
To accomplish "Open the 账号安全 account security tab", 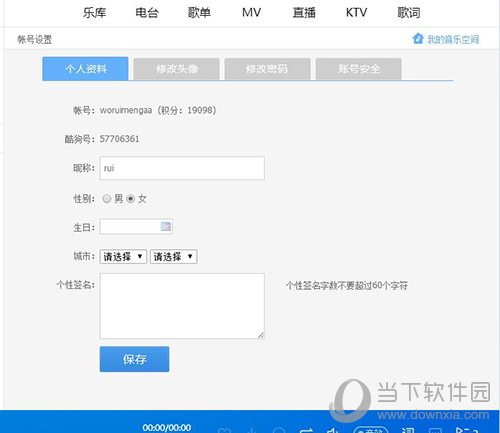I will 359,69.
